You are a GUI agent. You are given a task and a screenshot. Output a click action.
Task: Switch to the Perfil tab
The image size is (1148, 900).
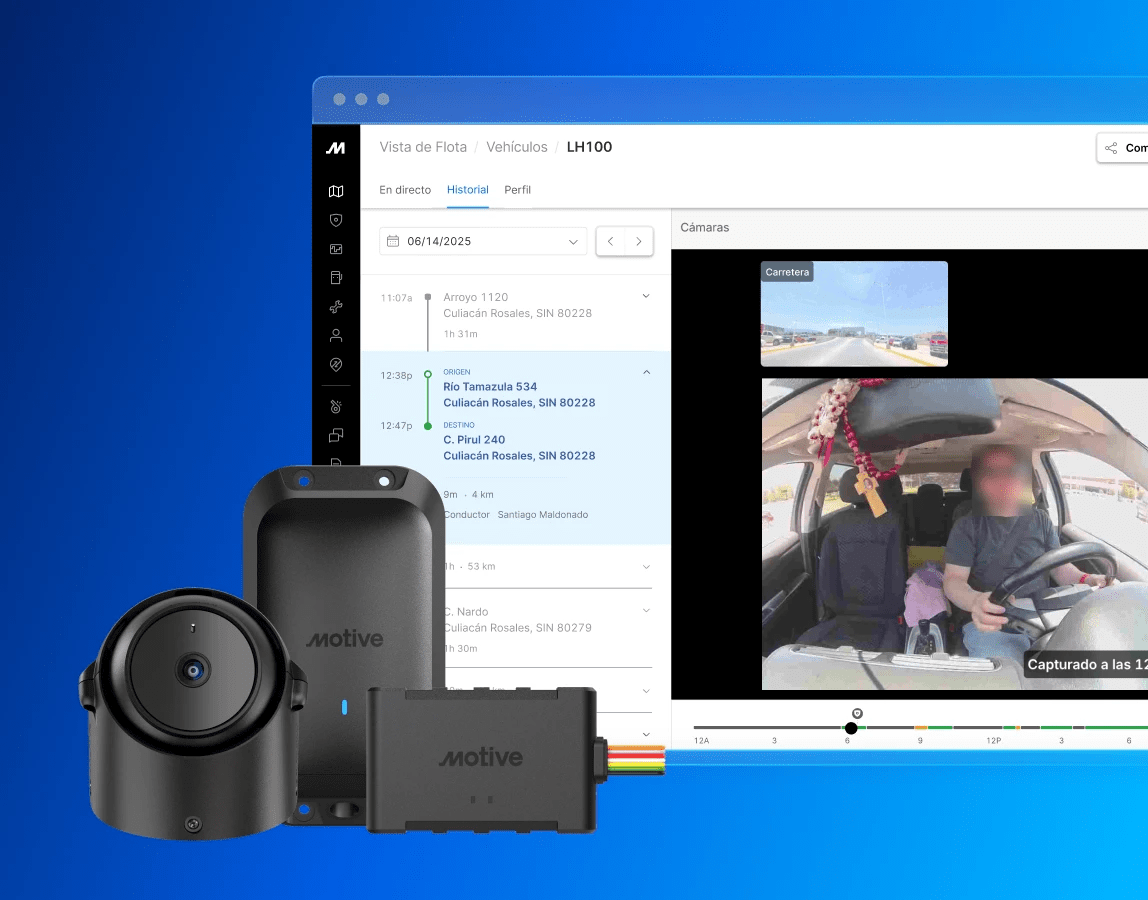click(517, 190)
